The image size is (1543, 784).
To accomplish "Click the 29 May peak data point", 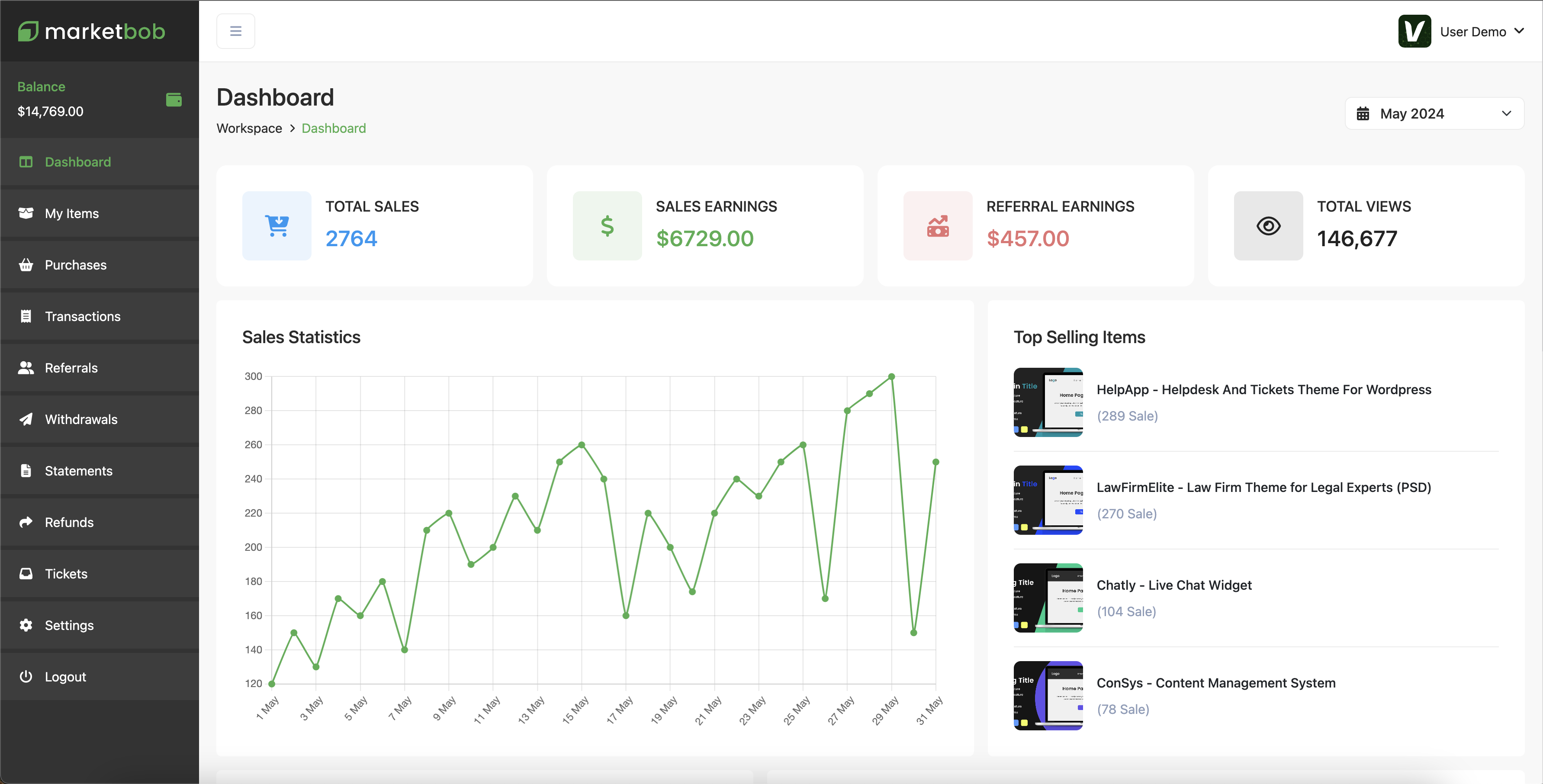I will (x=891, y=377).
